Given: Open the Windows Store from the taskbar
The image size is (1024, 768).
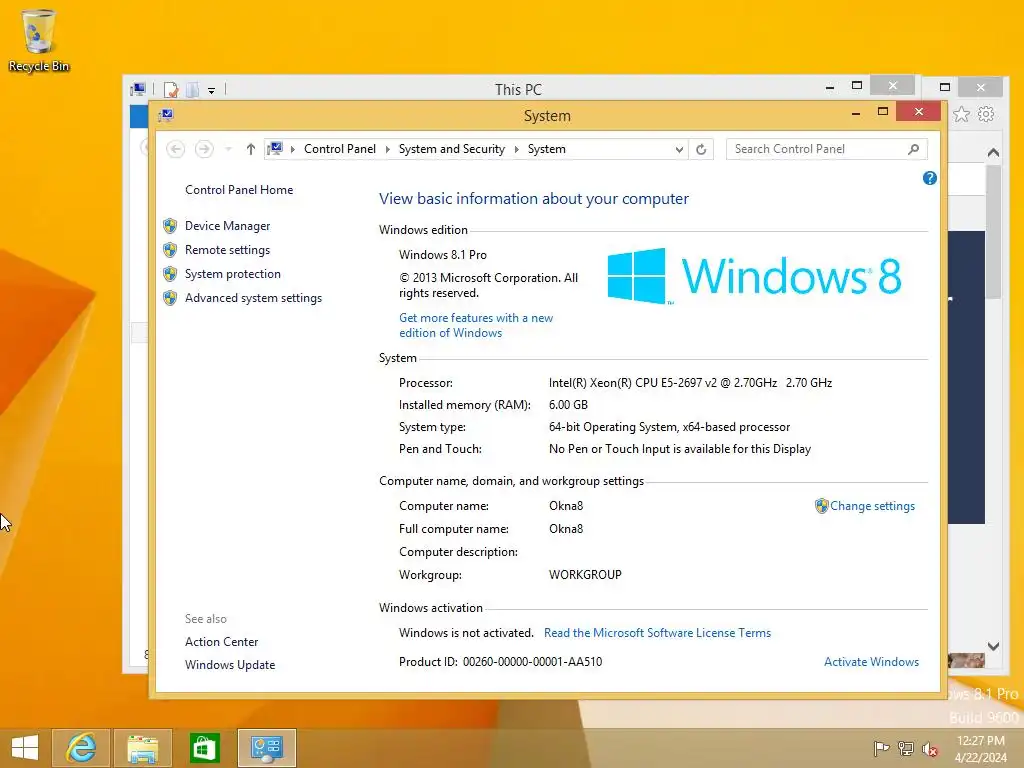Looking at the screenshot, I should [x=204, y=748].
